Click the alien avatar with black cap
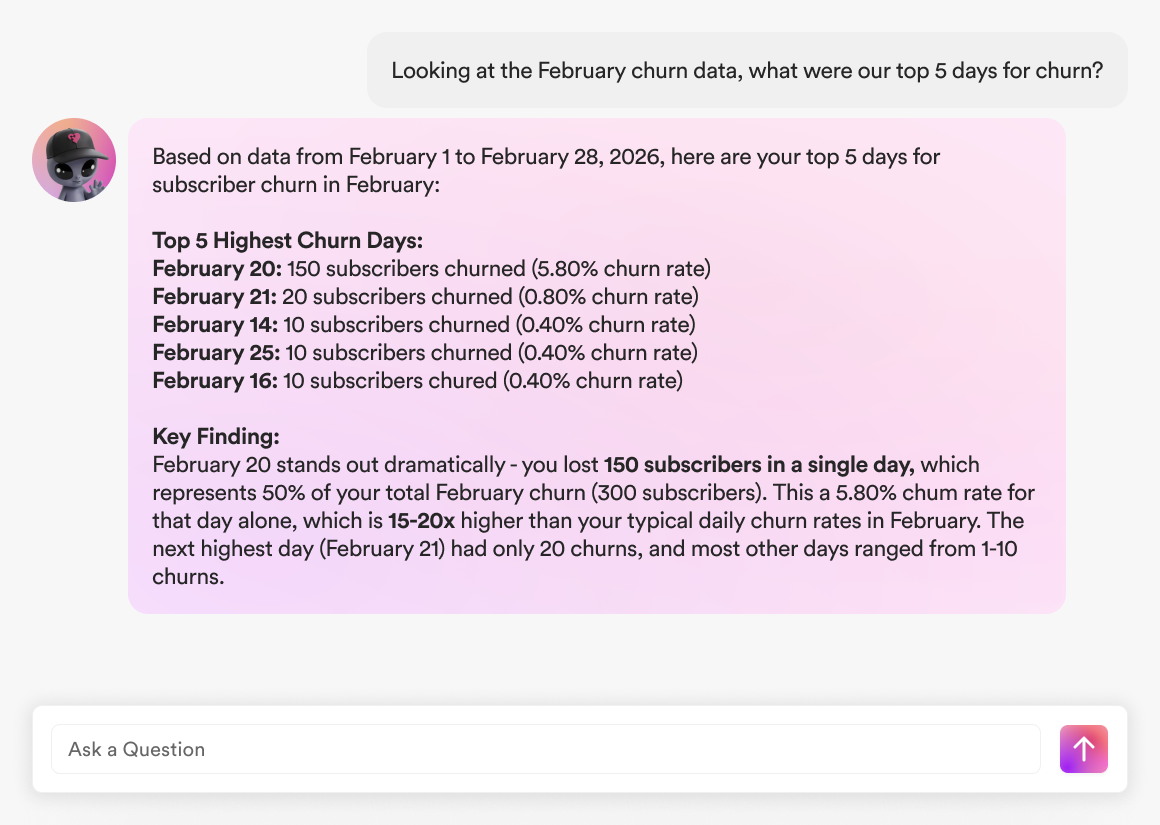 74,160
